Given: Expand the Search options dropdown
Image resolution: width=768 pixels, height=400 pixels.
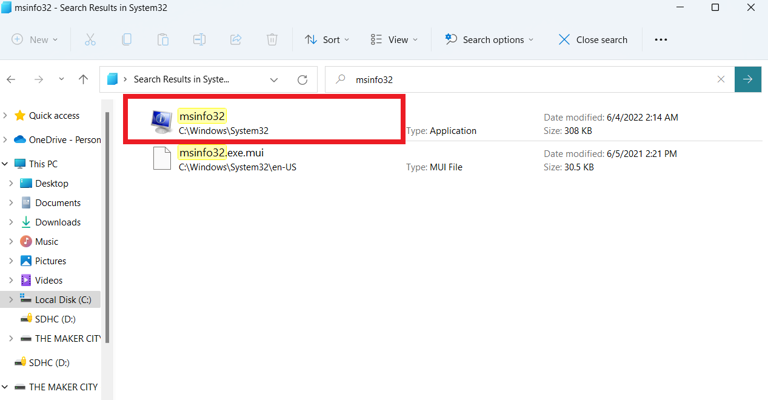Looking at the screenshot, I should [489, 40].
